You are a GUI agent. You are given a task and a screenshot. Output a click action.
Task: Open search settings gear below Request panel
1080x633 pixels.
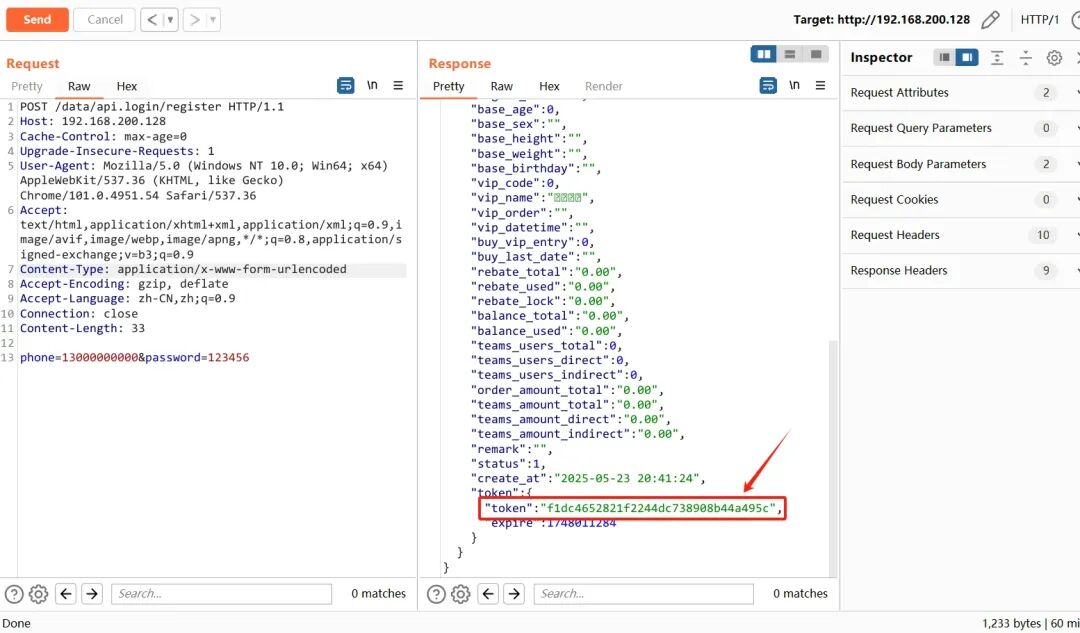coord(39,594)
